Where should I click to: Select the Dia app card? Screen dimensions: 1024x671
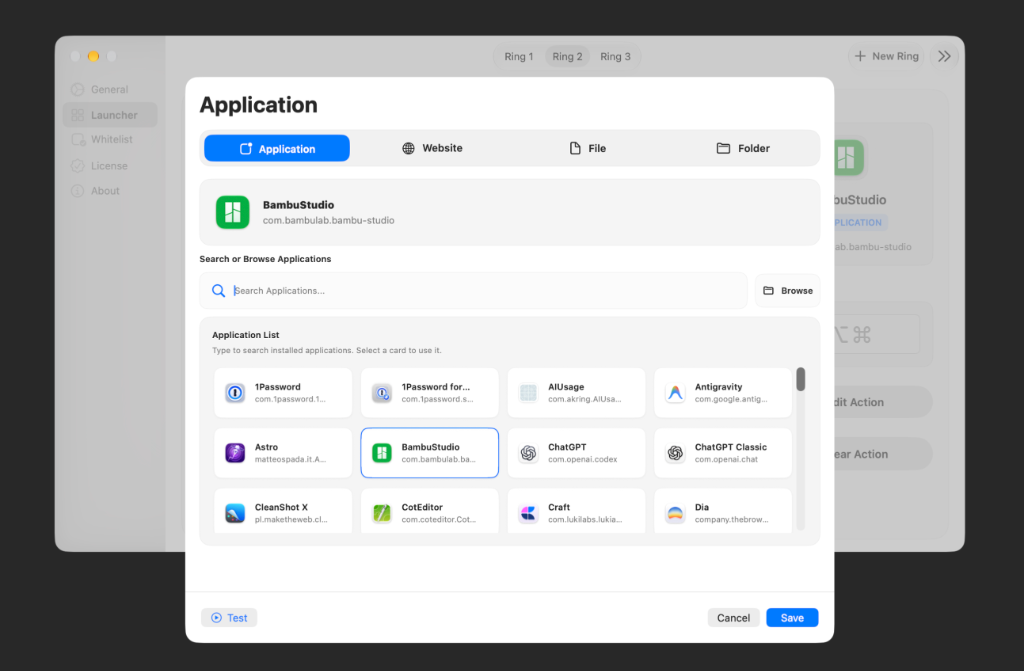click(x=723, y=511)
